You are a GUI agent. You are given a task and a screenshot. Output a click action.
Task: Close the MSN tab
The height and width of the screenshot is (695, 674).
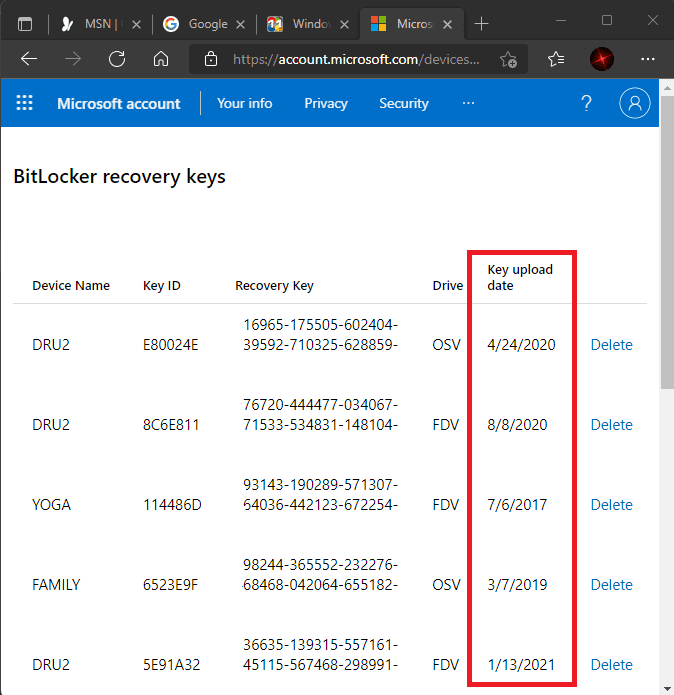136,24
